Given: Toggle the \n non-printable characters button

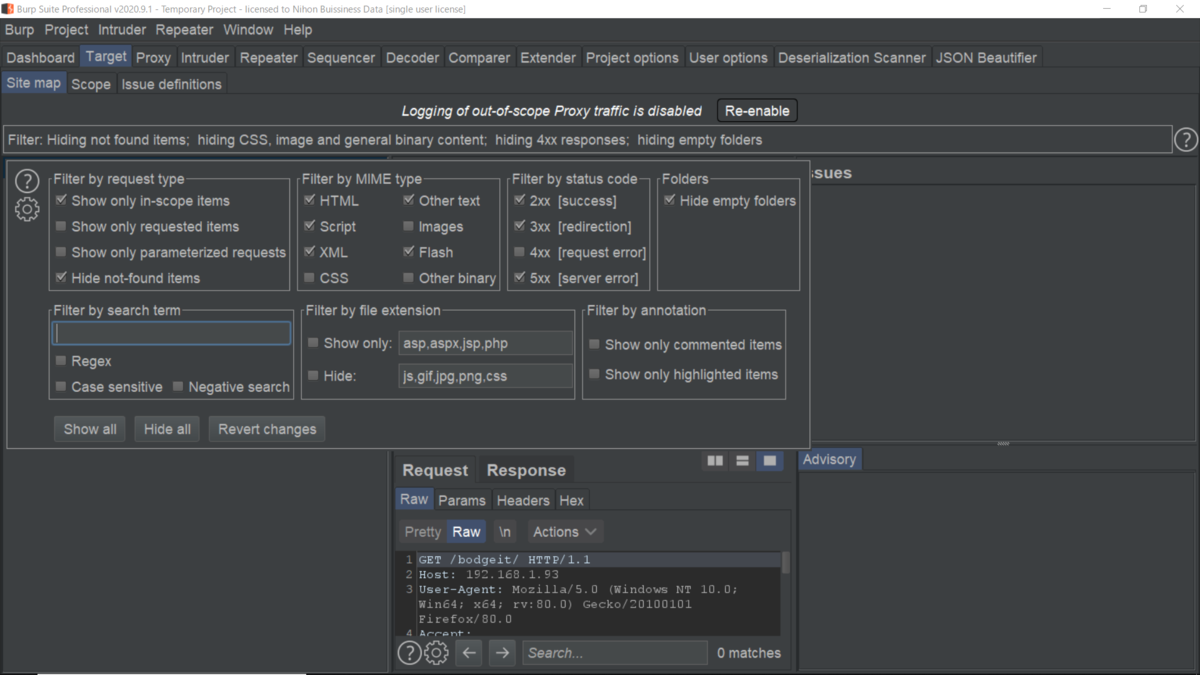Looking at the screenshot, I should click(504, 532).
